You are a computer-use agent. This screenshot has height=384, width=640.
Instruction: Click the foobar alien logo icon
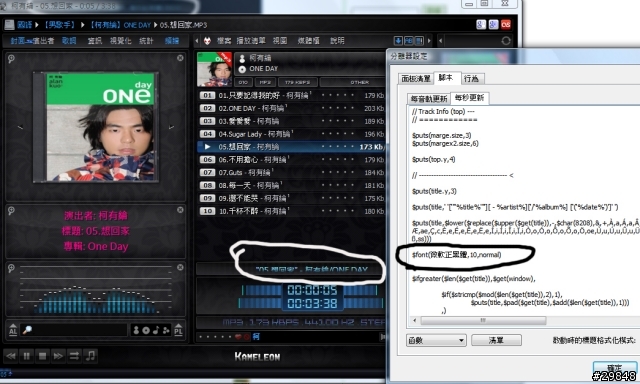tap(207, 41)
